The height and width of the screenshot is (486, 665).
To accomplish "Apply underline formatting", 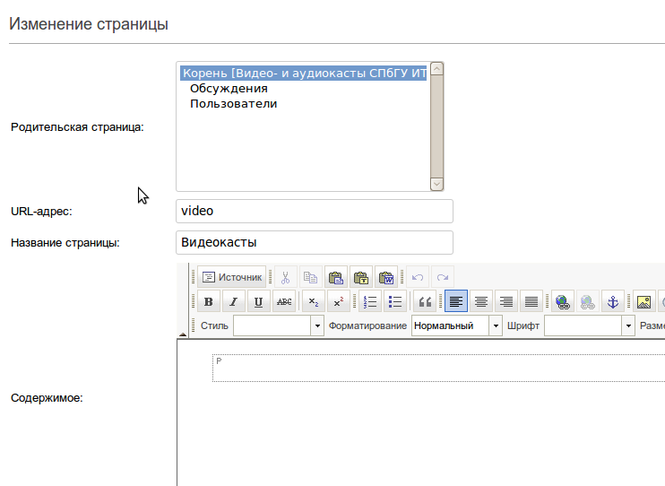I will 258,301.
